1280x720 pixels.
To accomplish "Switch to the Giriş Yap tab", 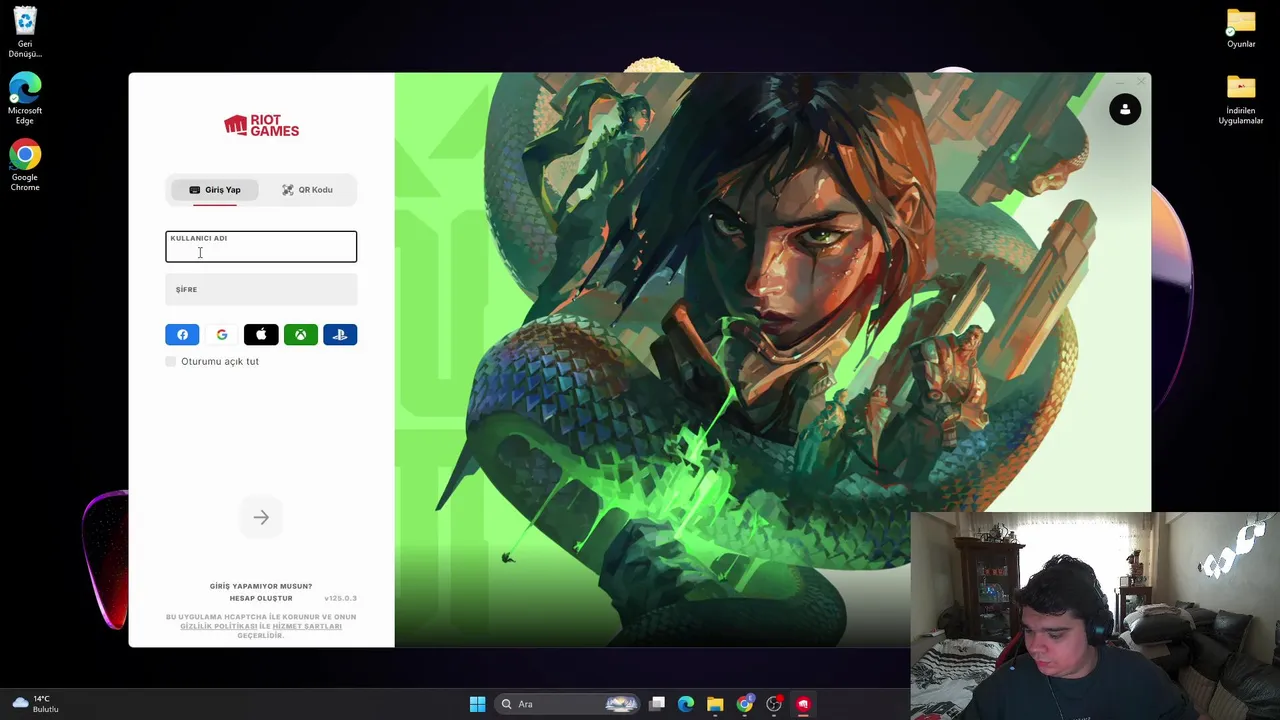I will click(215, 190).
